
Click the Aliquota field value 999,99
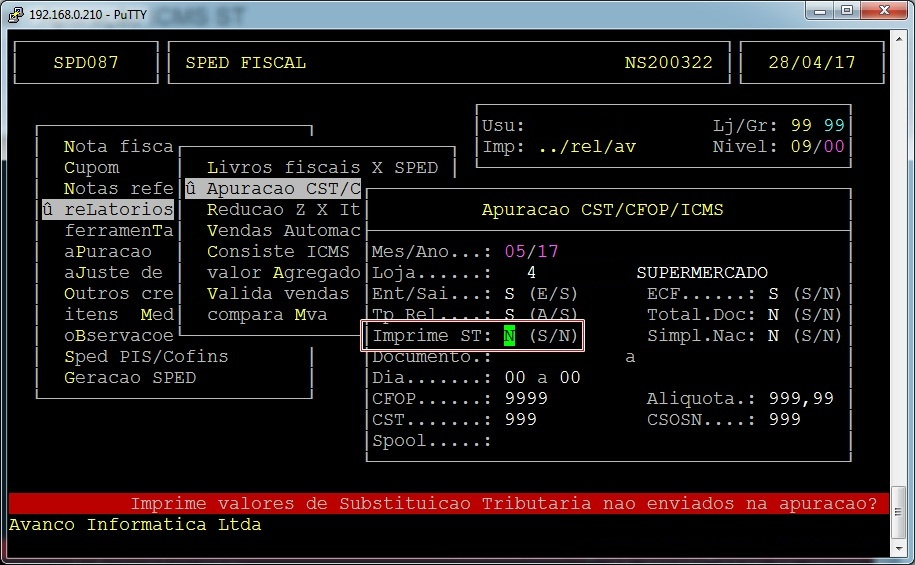(x=801, y=399)
